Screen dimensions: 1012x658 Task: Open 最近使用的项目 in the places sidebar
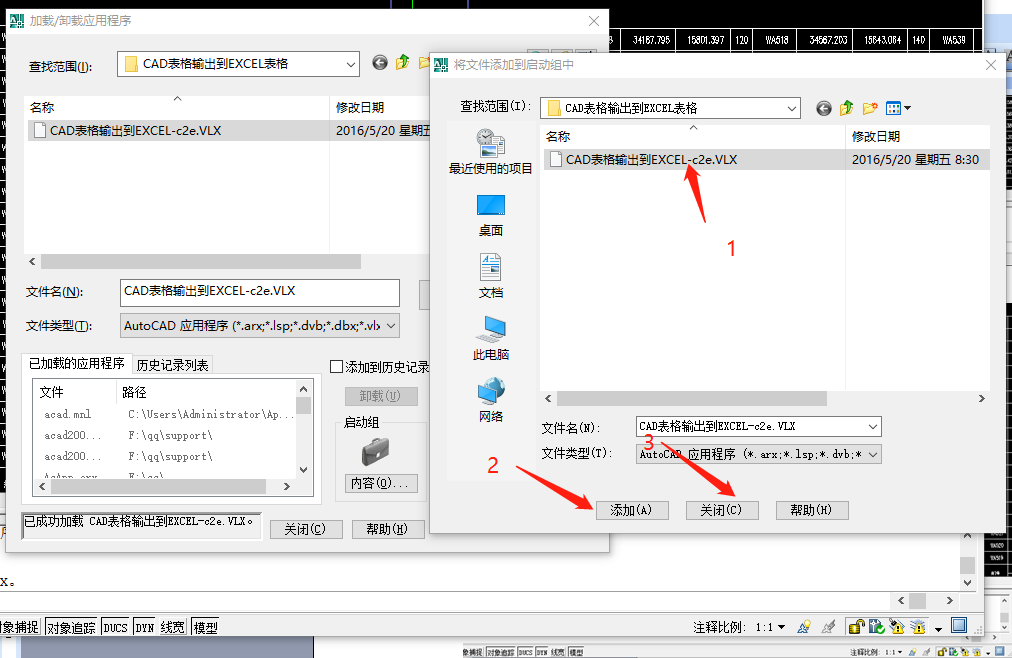click(x=491, y=152)
